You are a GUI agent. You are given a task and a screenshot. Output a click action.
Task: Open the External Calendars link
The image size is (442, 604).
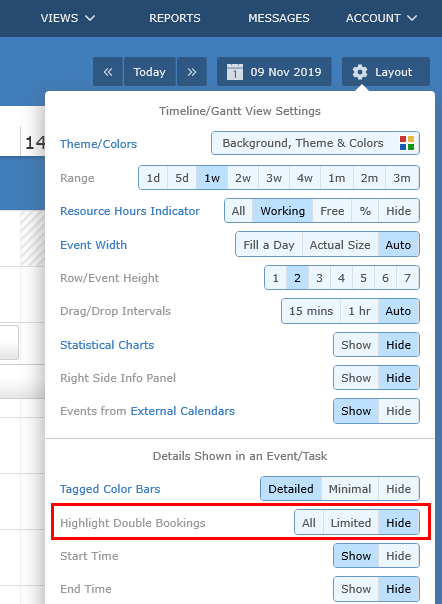pos(183,411)
